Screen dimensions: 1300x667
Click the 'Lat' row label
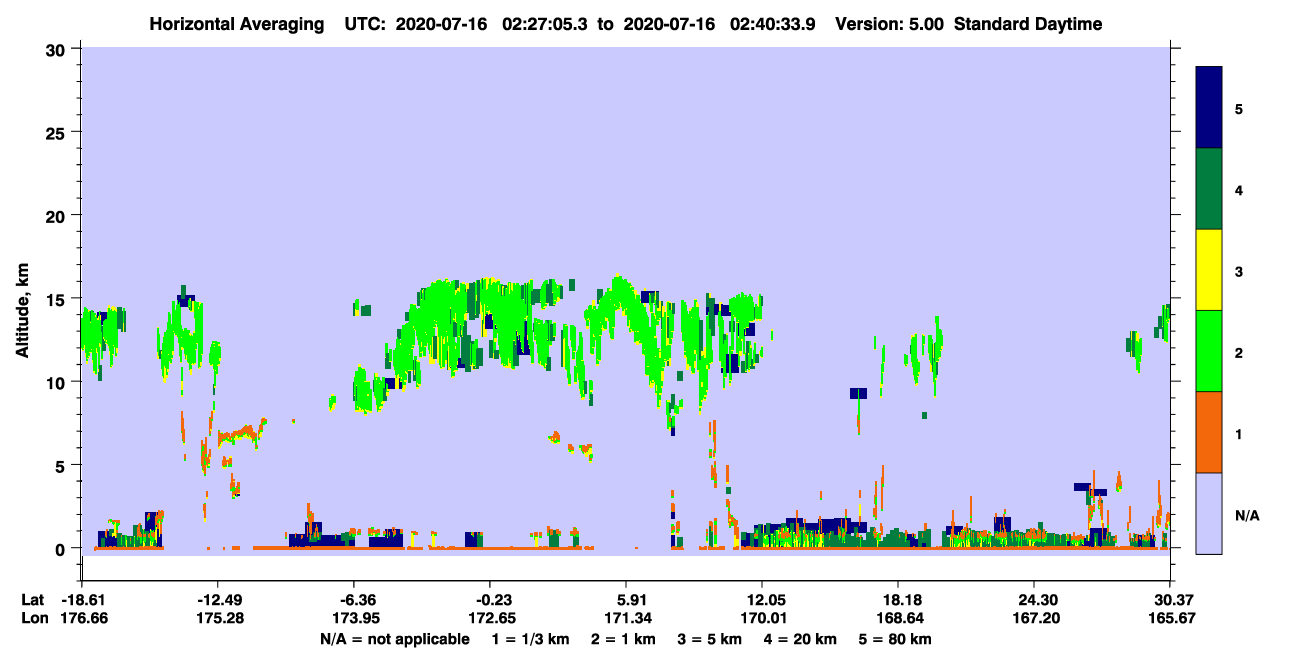(x=34, y=600)
